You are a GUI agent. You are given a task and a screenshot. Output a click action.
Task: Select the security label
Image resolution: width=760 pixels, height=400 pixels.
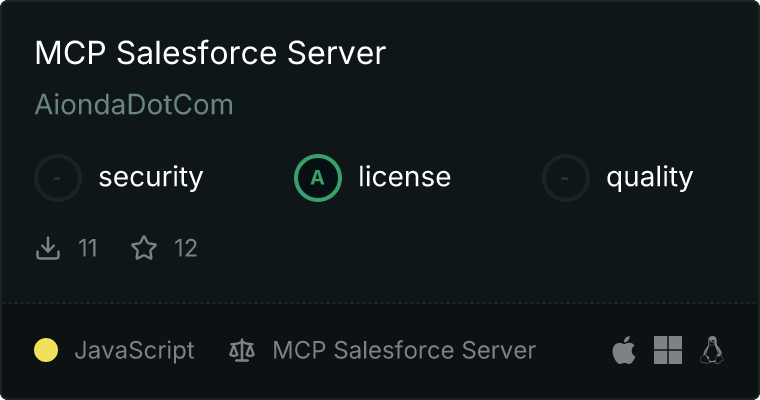[150, 178]
